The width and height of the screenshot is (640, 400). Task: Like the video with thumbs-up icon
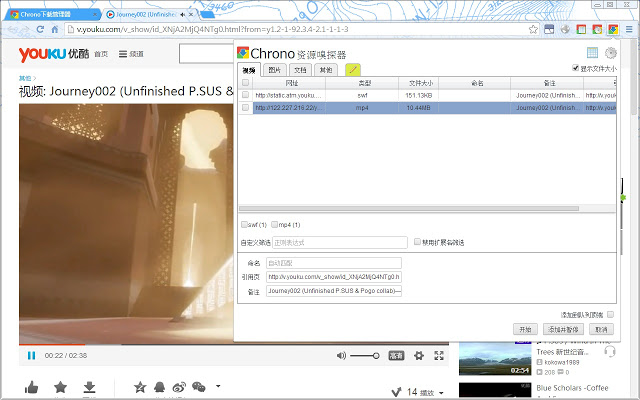click(x=31, y=387)
